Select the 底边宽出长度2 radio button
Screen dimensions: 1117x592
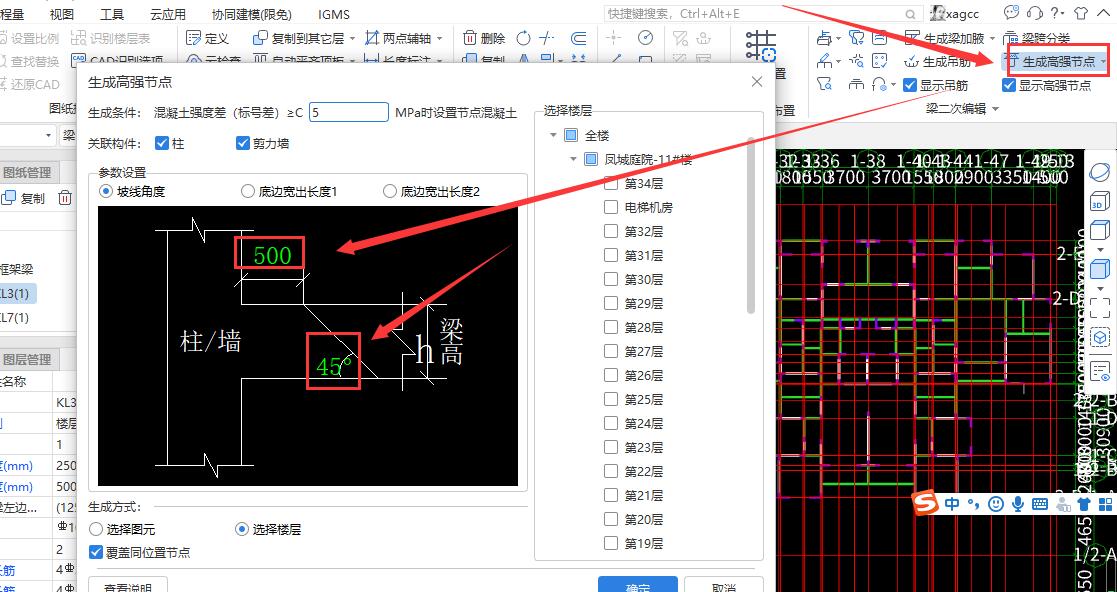pos(390,191)
